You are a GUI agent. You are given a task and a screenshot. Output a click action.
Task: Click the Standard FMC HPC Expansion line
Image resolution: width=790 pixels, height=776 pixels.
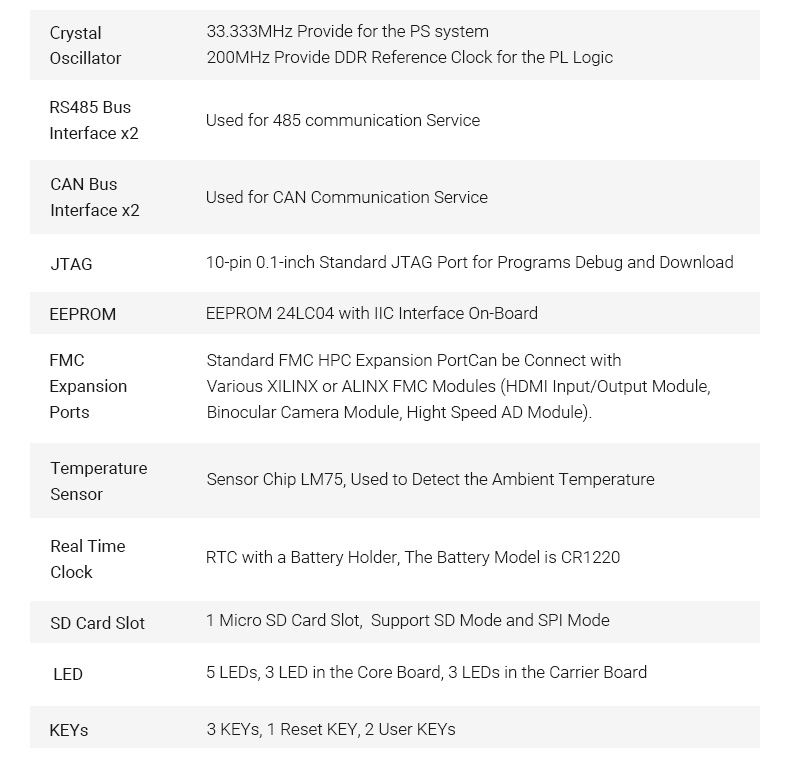[413, 360]
